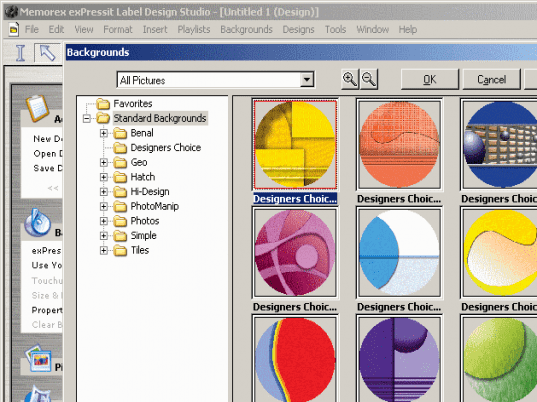Click the highlighted Designers Choic... caption
Screen dimensions: 537x402
coord(295,199)
